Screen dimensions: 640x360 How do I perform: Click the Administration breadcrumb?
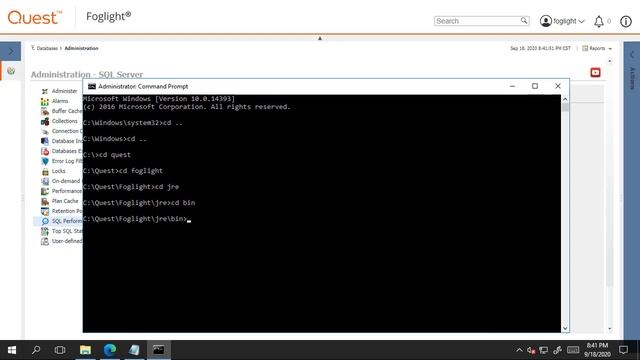tap(81, 48)
